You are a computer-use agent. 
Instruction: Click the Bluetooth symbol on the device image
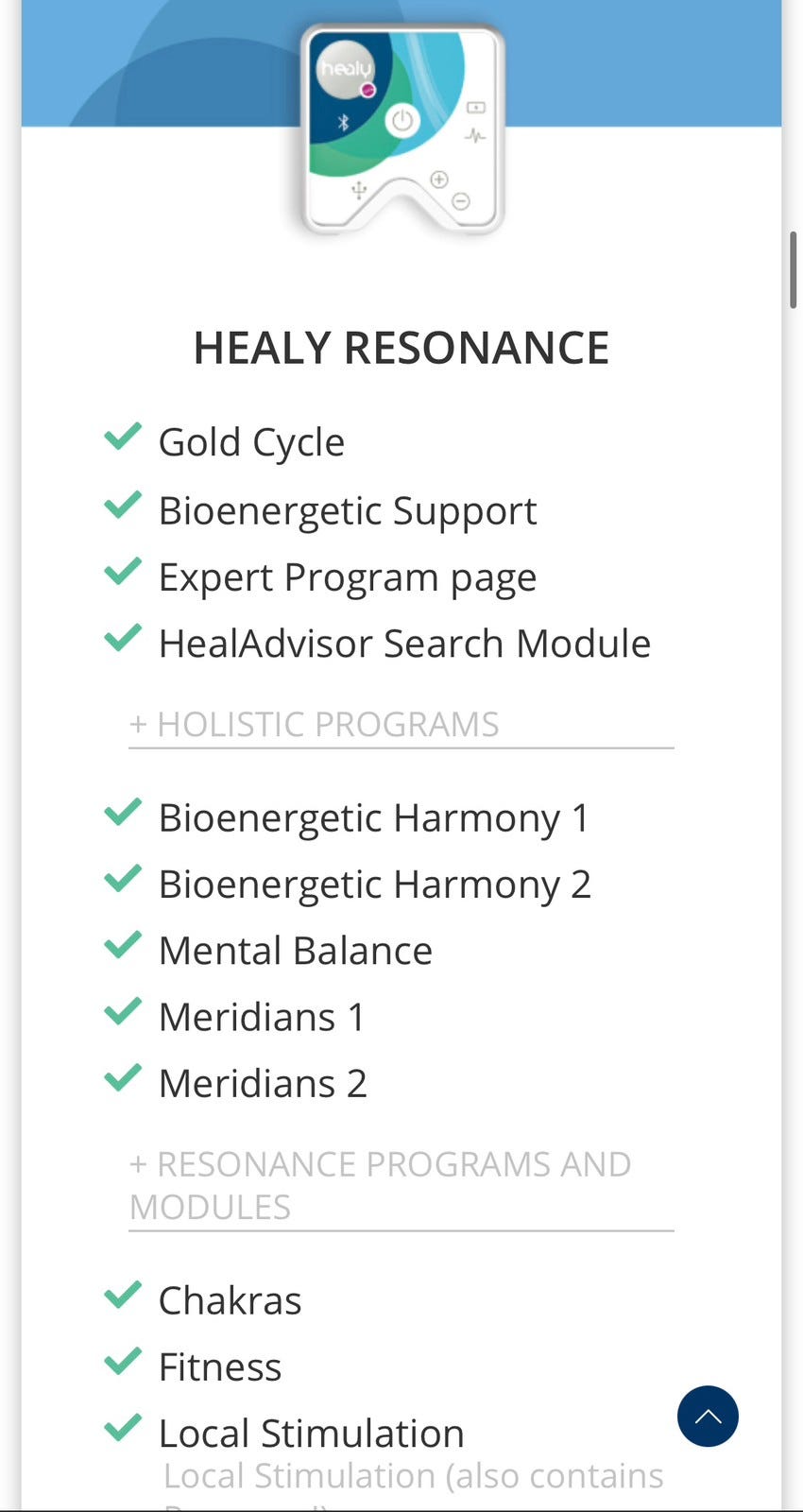tap(344, 123)
